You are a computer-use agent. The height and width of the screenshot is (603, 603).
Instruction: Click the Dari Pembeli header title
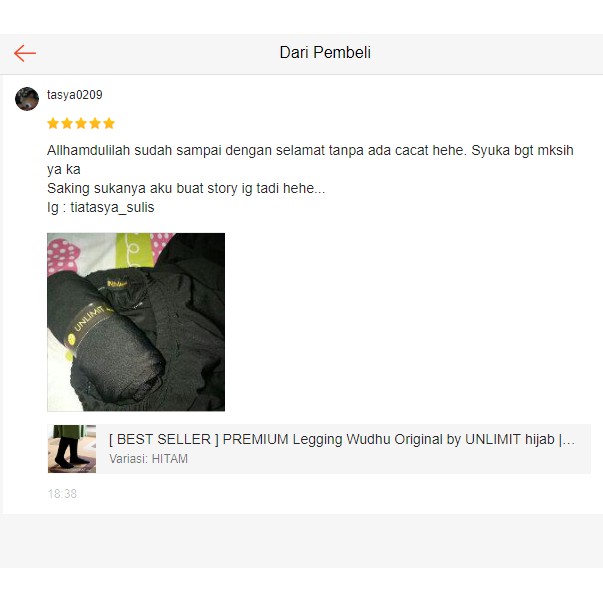coord(325,53)
